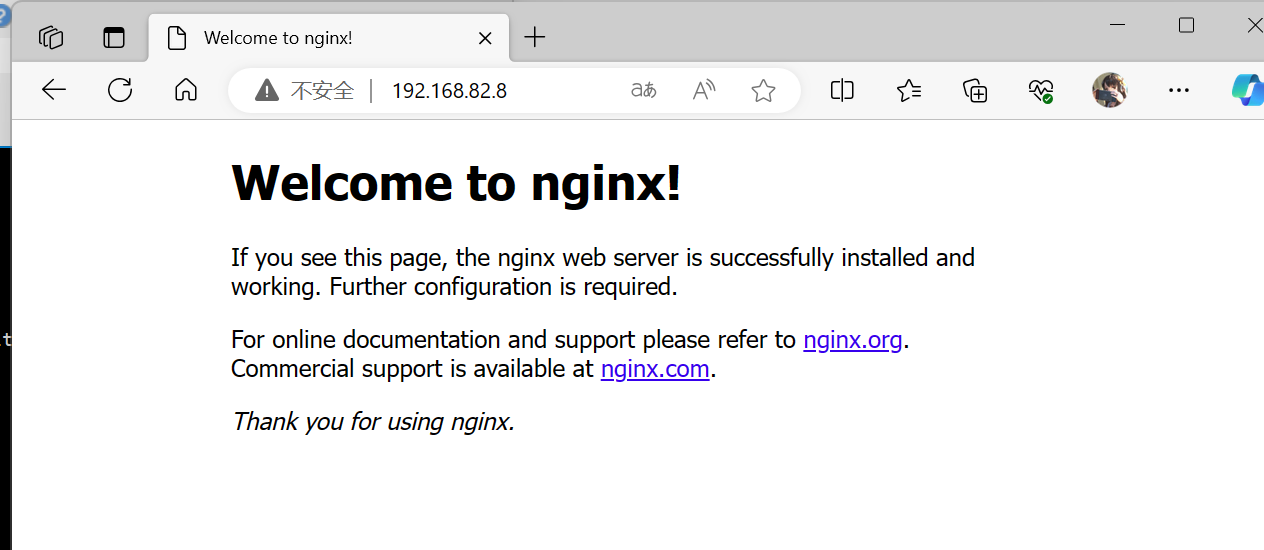Viewport: 1264px width, 550px height.
Task: Maximize the browser window
Action: point(1186,25)
